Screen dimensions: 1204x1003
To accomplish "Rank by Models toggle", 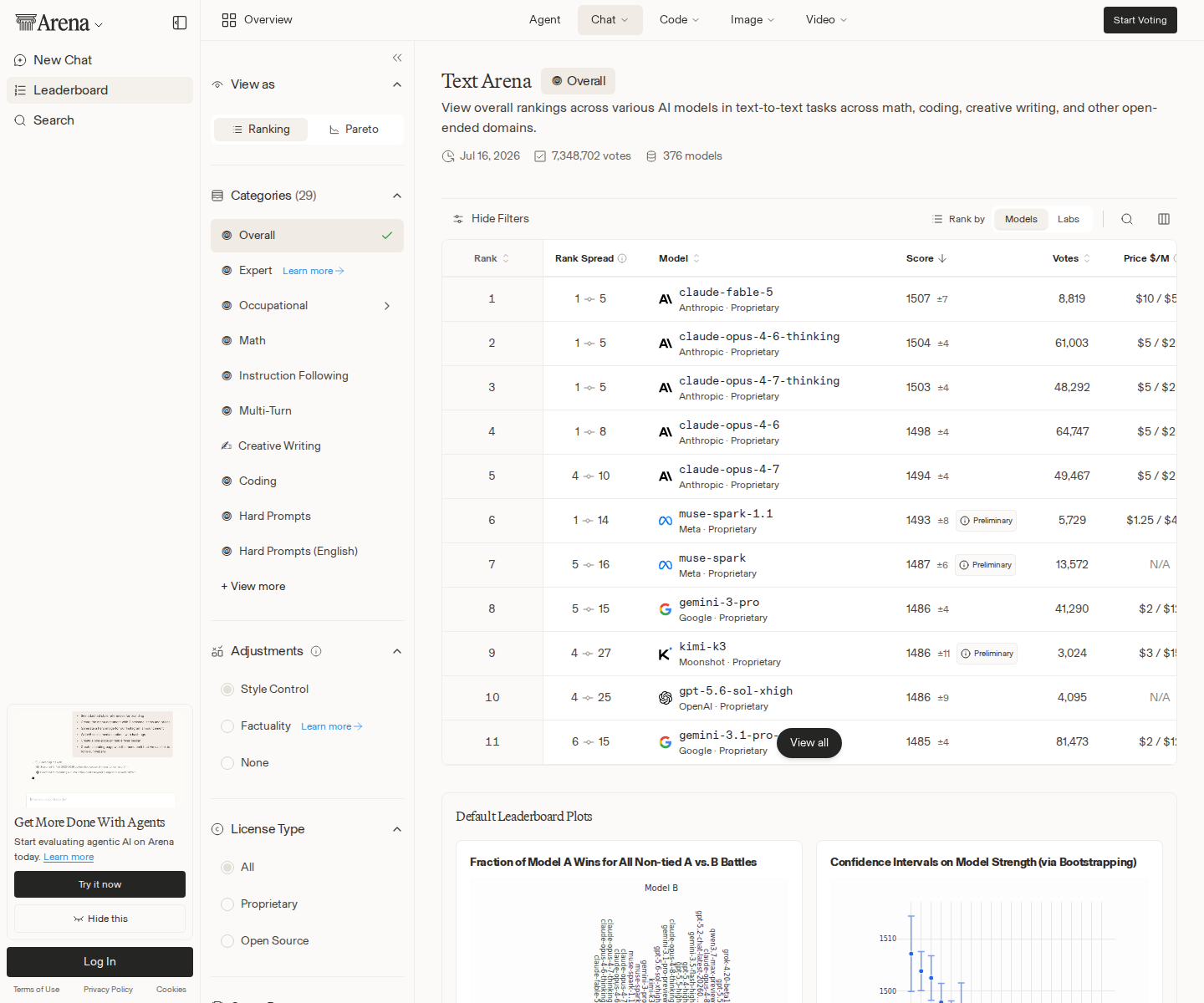I will tap(1021, 219).
